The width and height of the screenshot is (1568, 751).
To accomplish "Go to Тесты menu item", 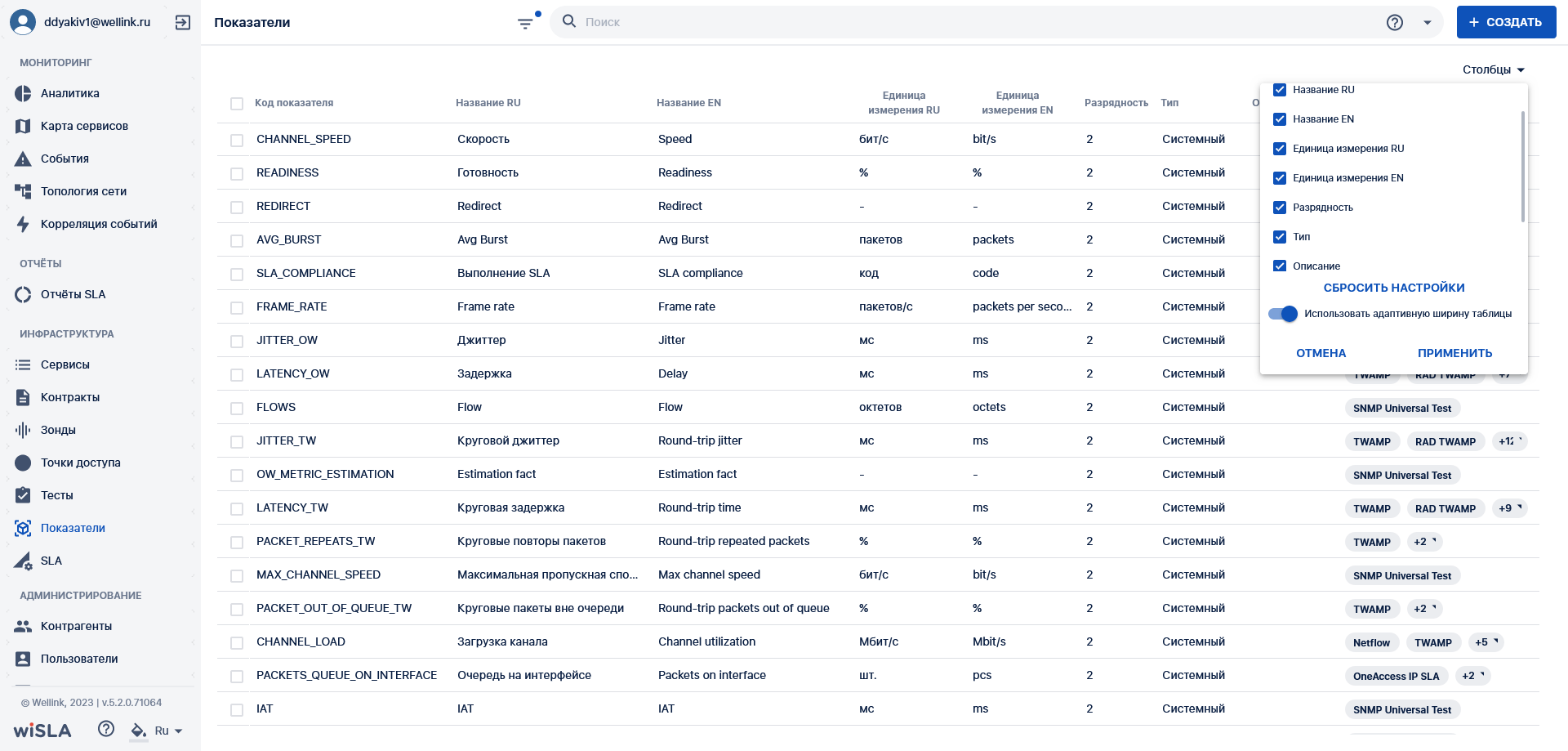I will coord(57,495).
